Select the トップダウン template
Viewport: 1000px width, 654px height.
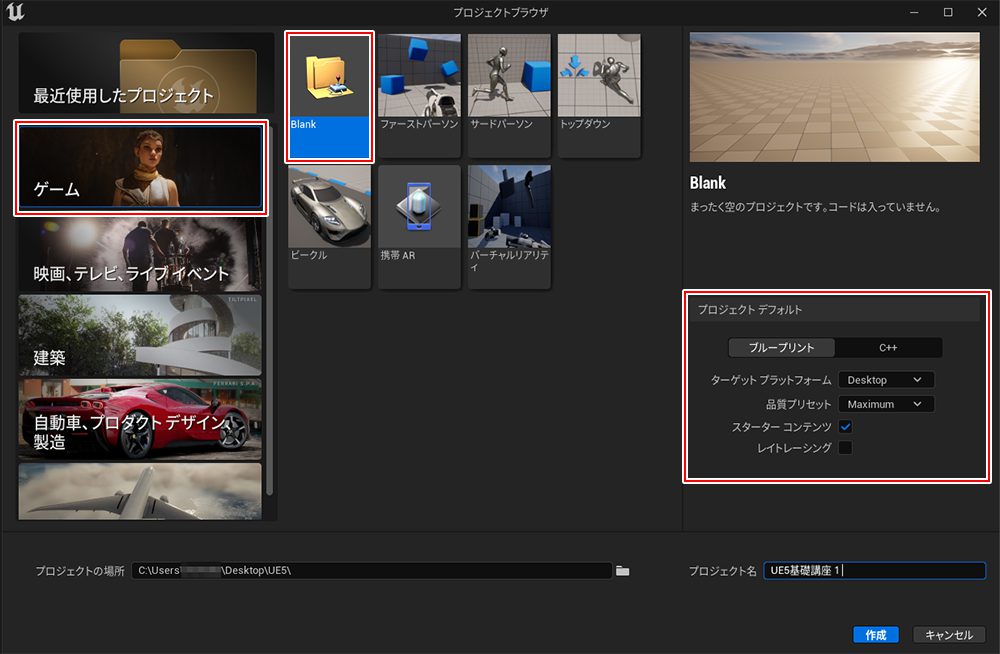598,96
